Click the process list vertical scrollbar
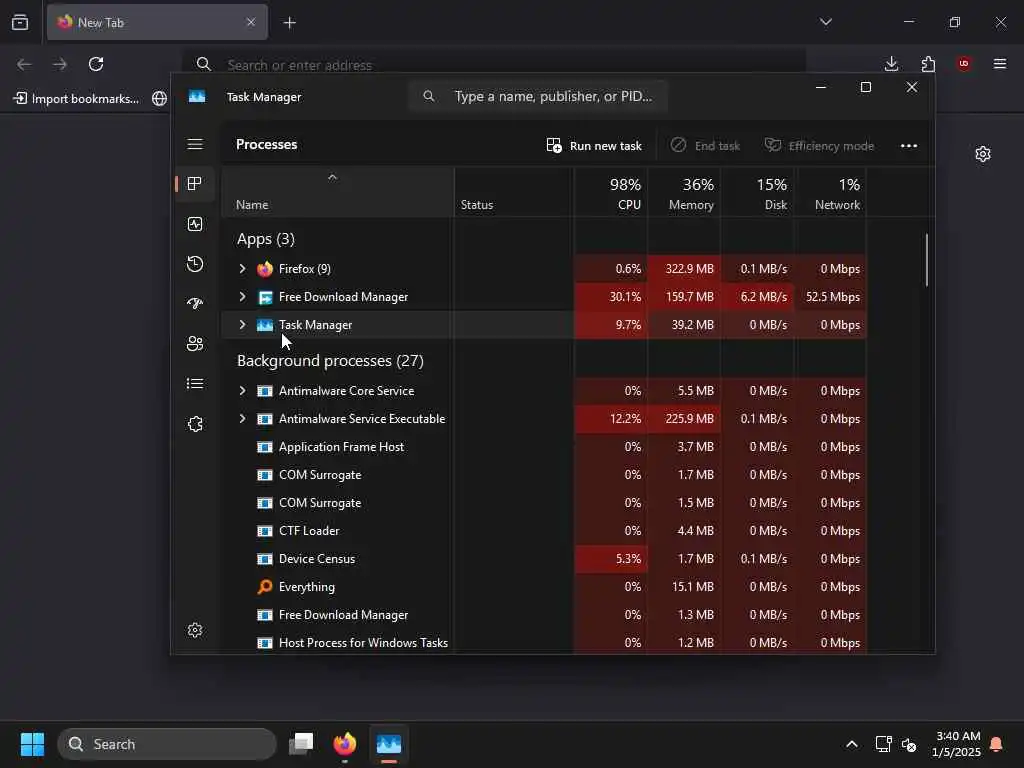This screenshot has height=768, width=1024. point(927,260)
